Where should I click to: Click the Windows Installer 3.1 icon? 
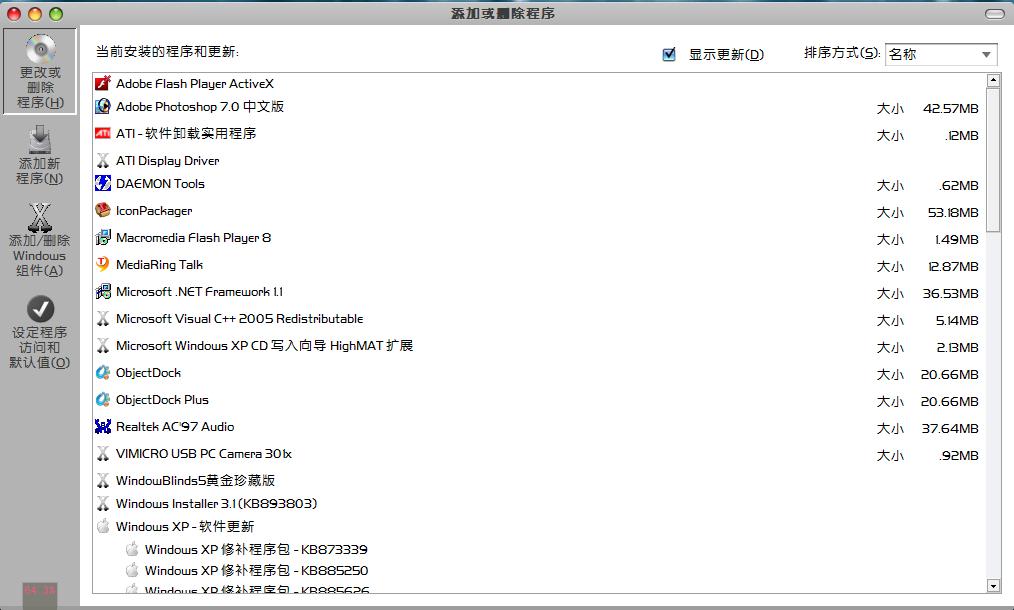pos(103,504)
